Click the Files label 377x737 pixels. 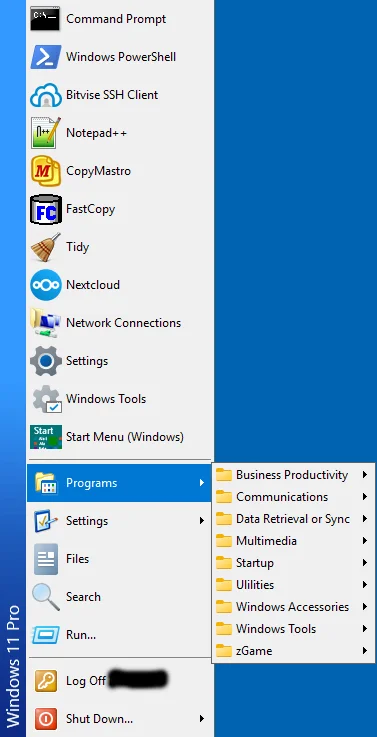(78, 559)
